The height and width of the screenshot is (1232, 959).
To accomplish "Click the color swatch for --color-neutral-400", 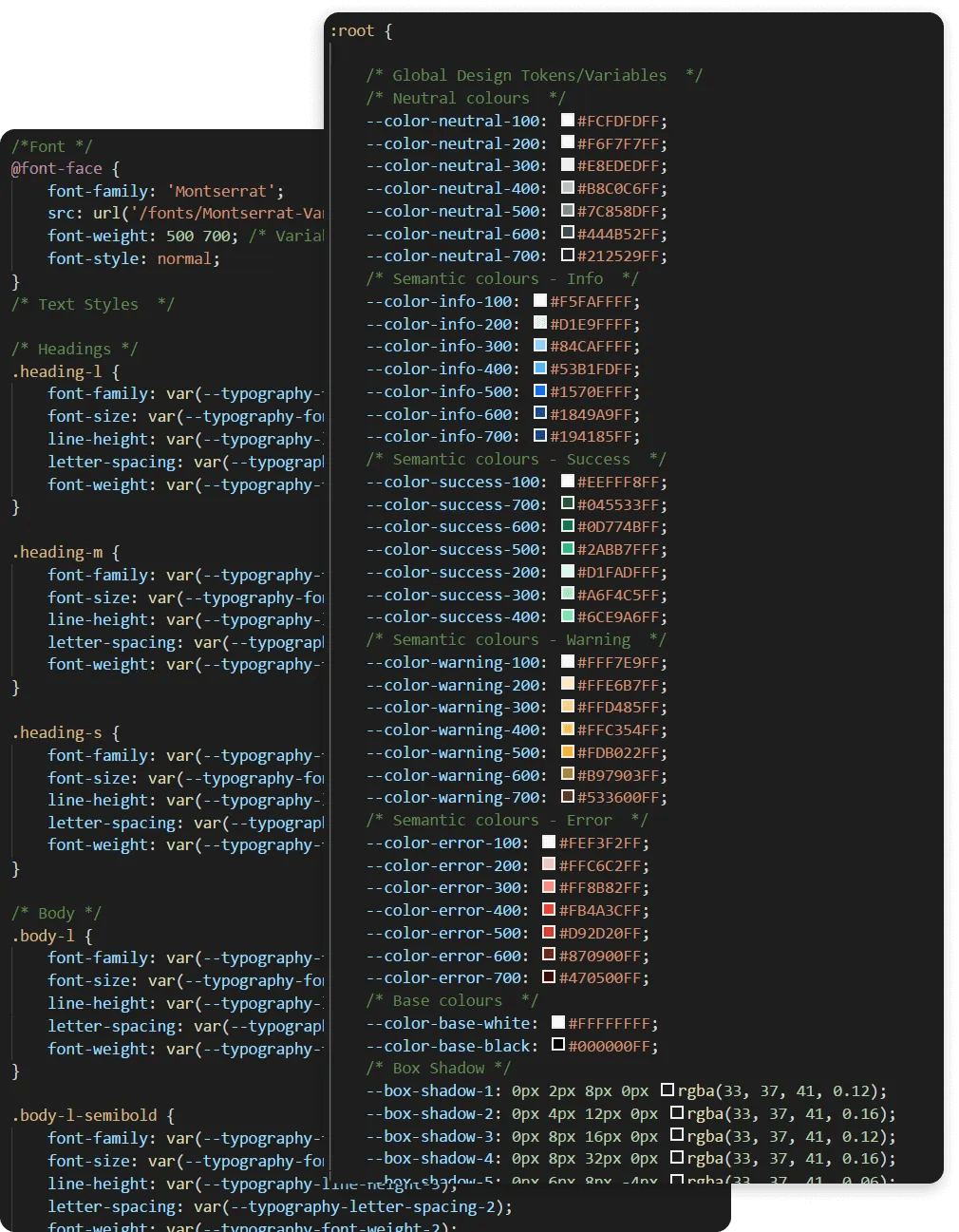I will tap(568, 187).
